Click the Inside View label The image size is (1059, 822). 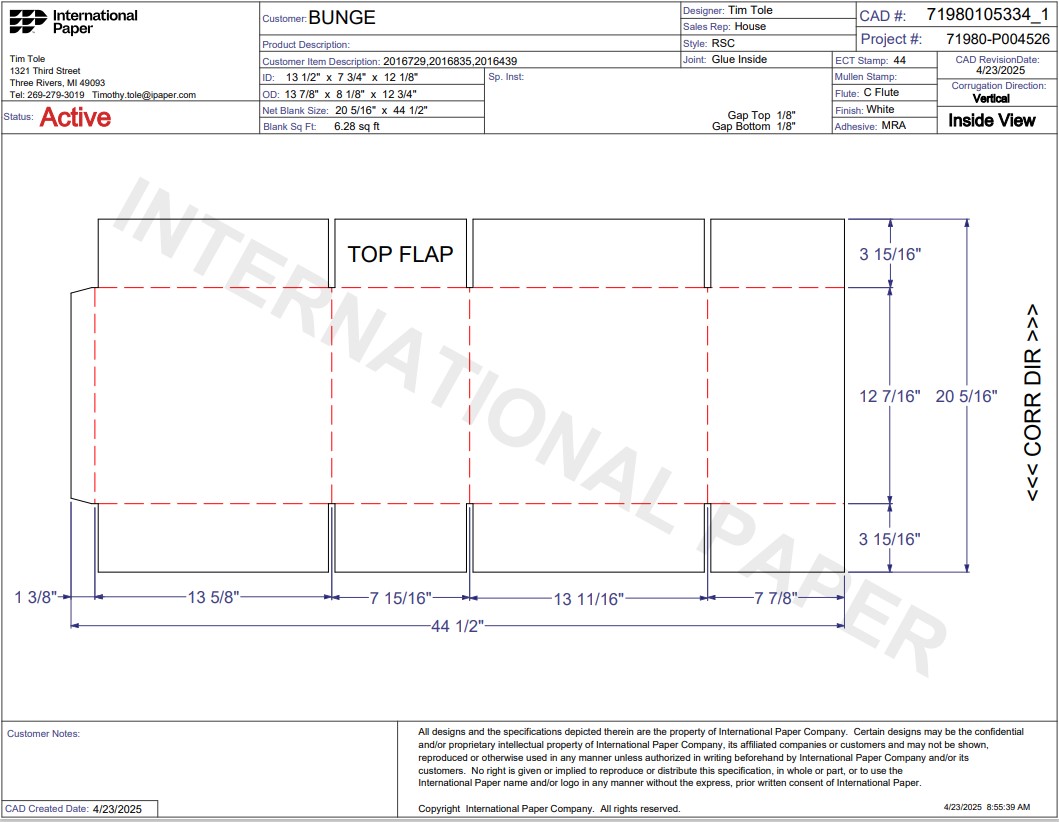(991, 120)
